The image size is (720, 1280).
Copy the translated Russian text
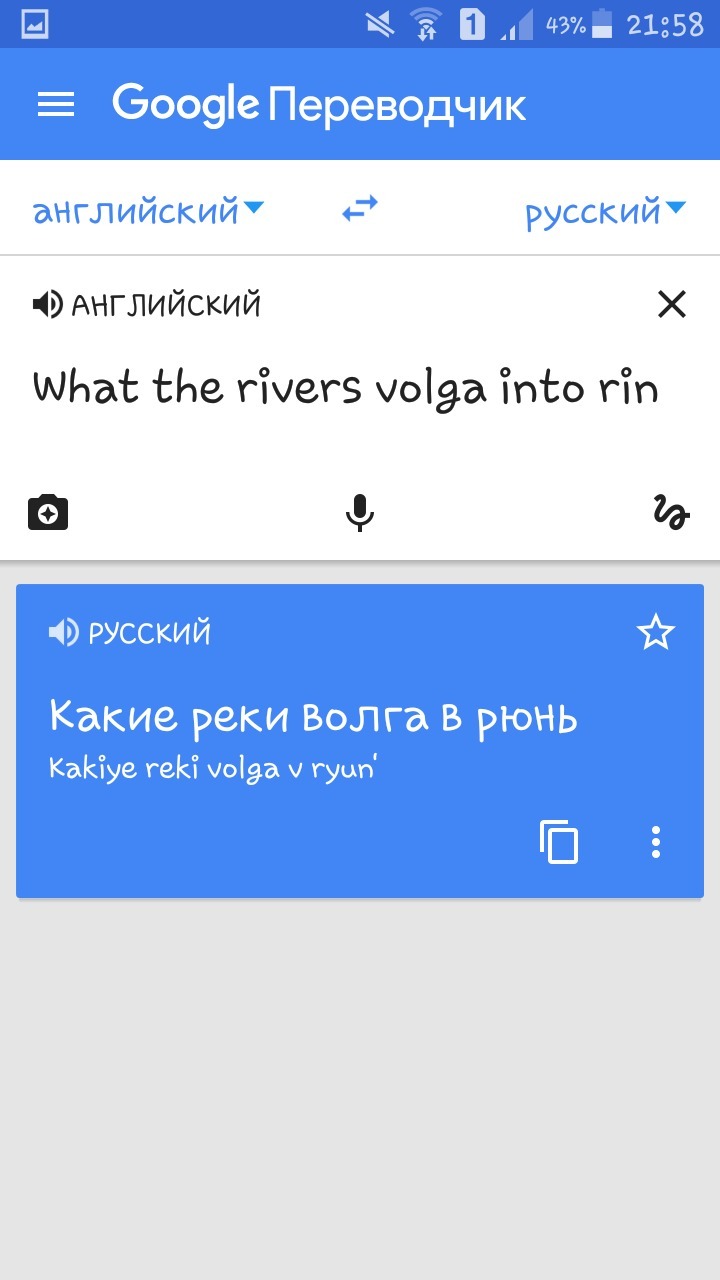tap(559, 842)
